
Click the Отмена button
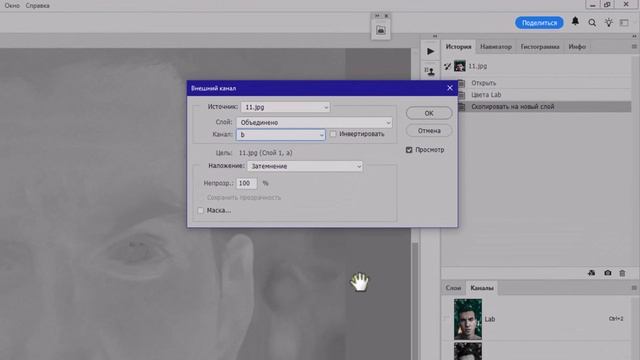coord(429,131)
